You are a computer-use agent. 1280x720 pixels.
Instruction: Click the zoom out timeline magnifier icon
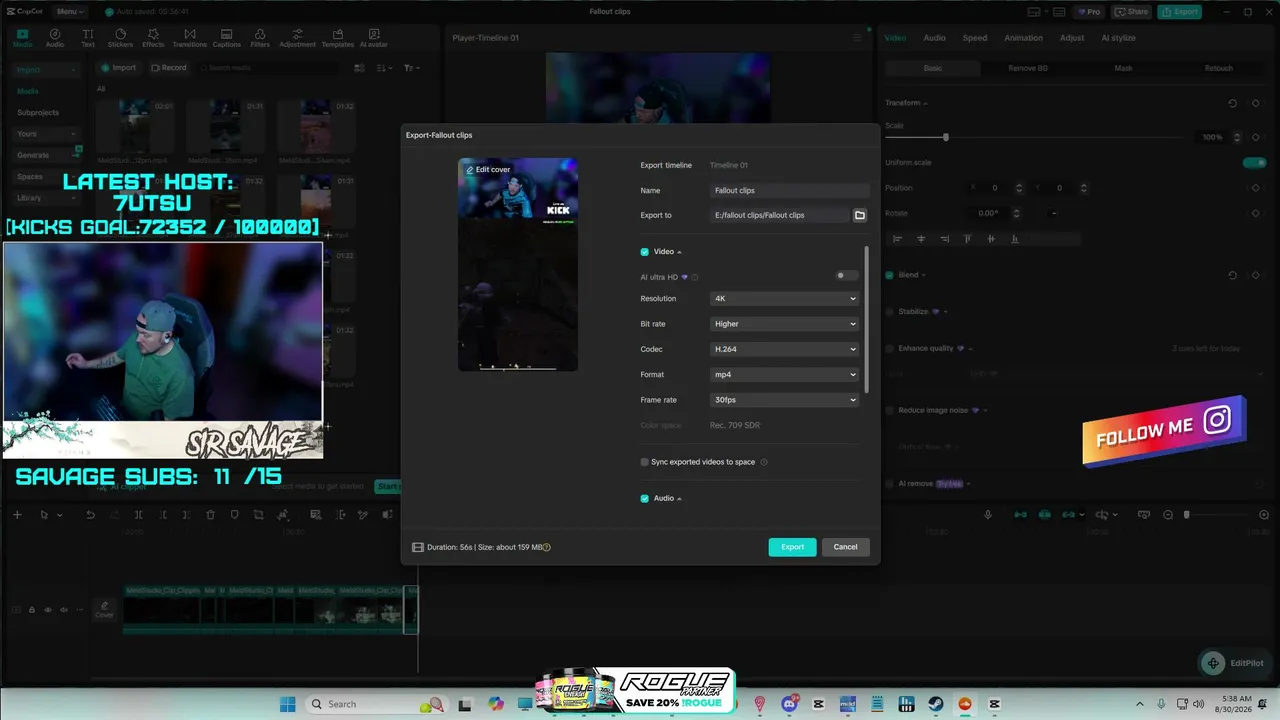(1168, 515)
